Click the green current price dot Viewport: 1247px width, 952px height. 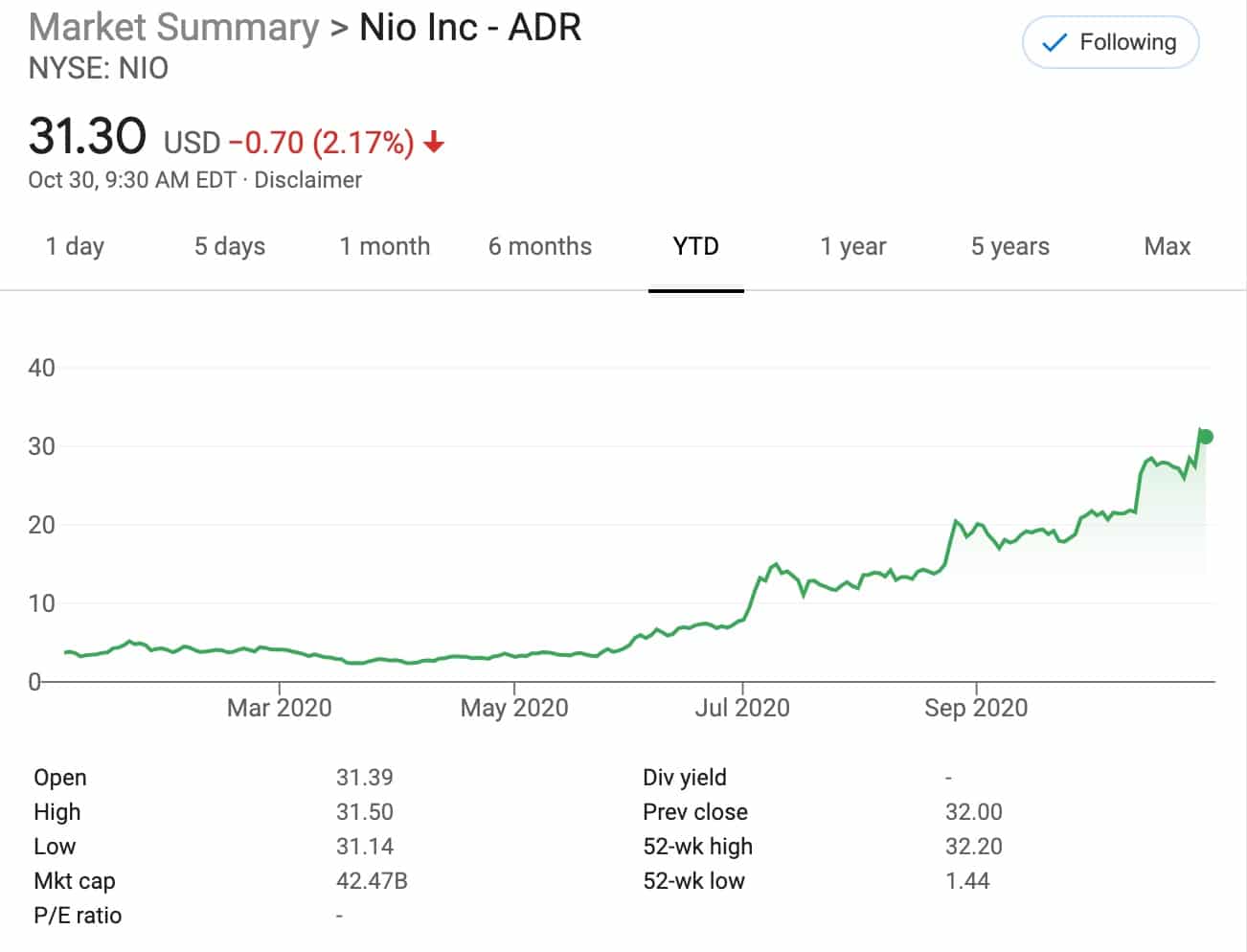click(1206, 437)
